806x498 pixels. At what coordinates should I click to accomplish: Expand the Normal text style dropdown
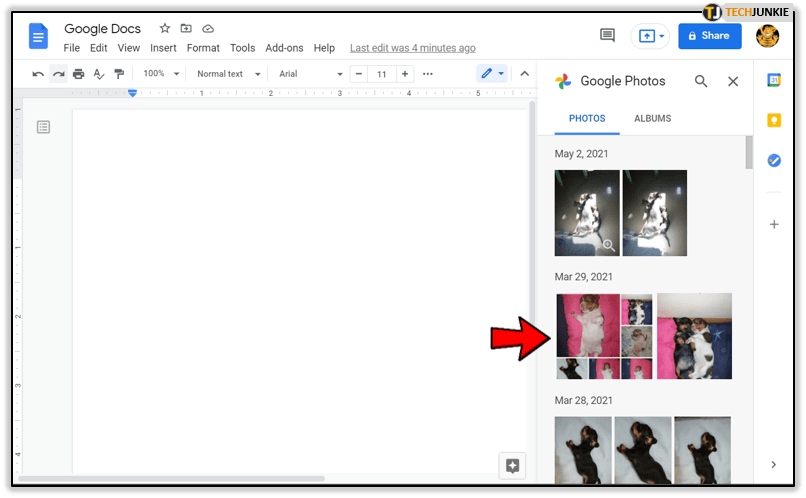(x=228, y=74)
